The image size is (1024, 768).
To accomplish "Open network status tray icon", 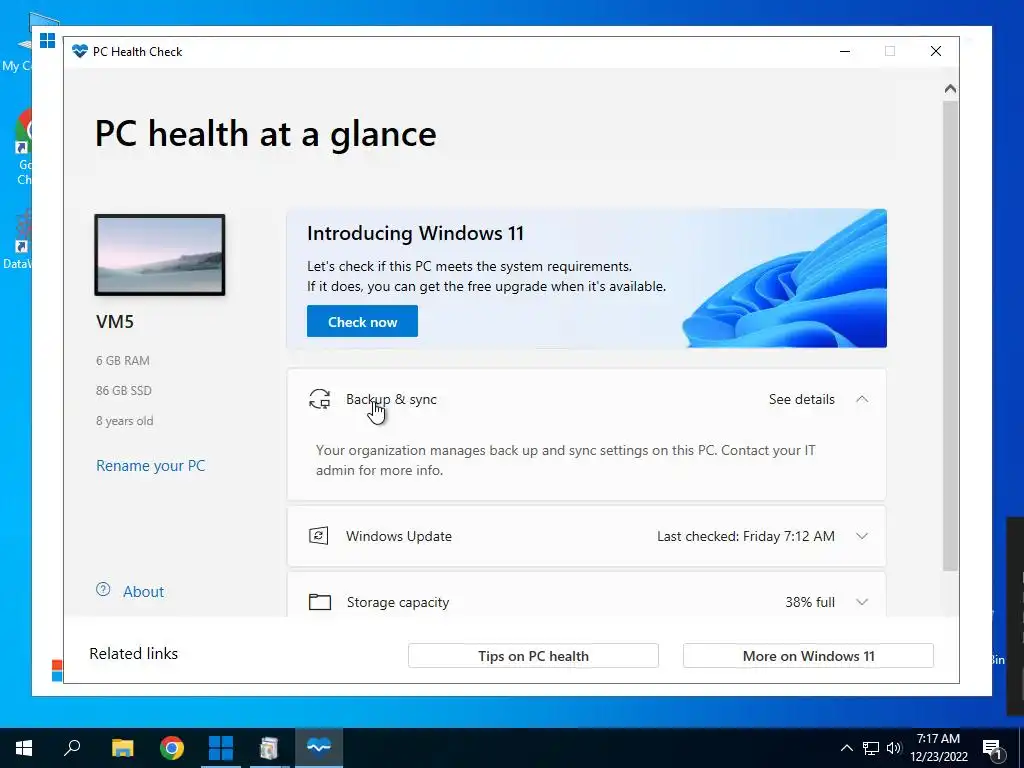I will point(871,748).
